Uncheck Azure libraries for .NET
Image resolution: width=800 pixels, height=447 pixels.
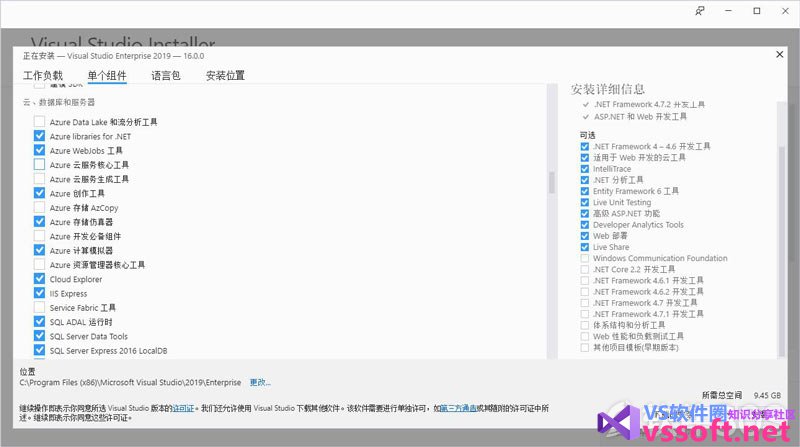click(x=39, y=136)
